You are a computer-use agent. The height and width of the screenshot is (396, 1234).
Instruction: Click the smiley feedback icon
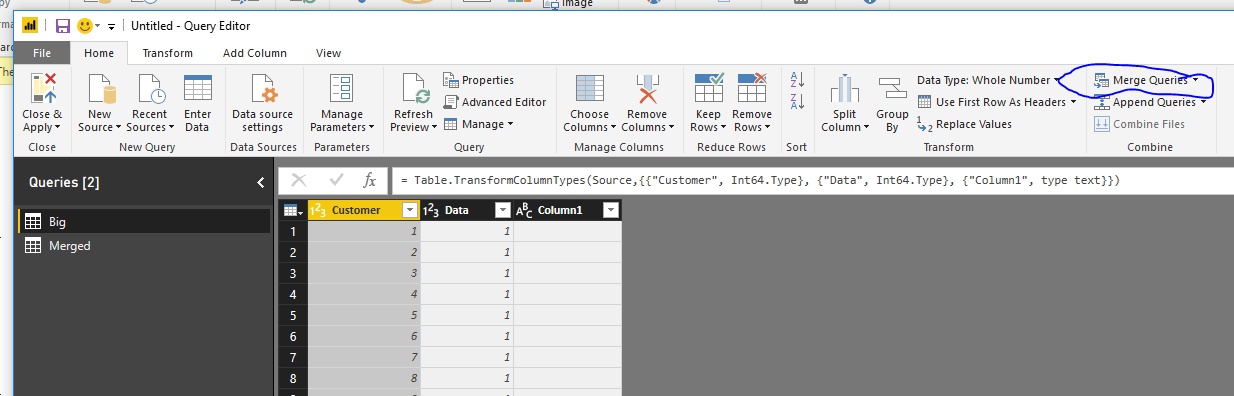[85, 26]
